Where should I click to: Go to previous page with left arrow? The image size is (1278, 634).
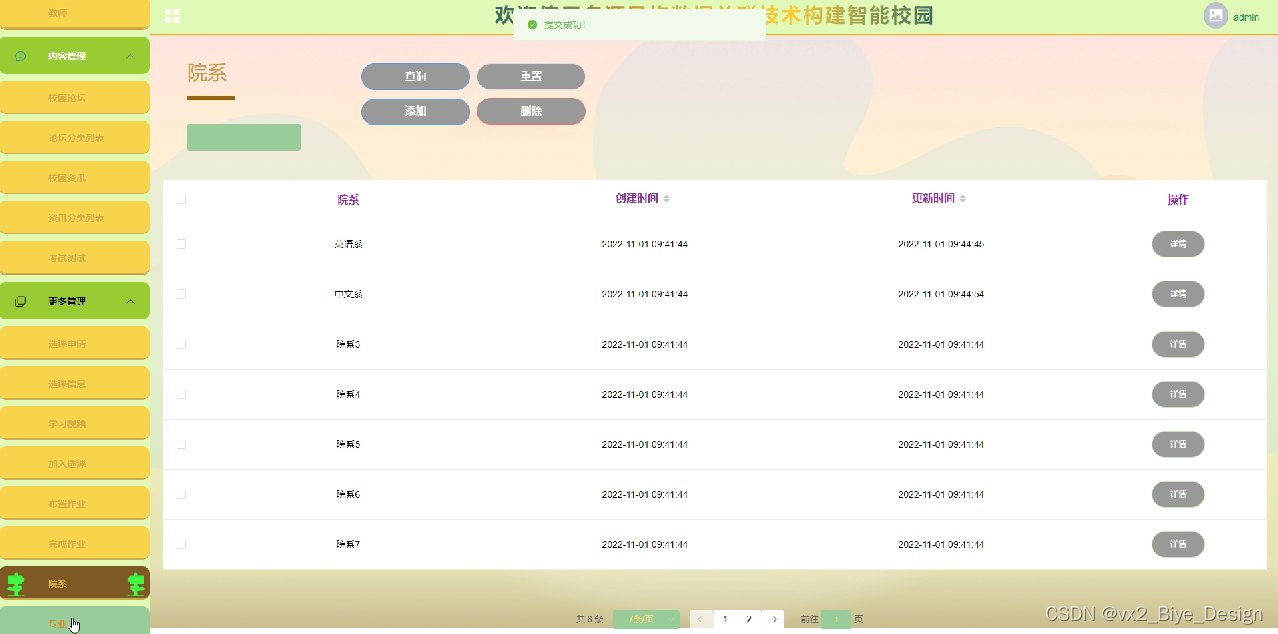click(699, 619)
